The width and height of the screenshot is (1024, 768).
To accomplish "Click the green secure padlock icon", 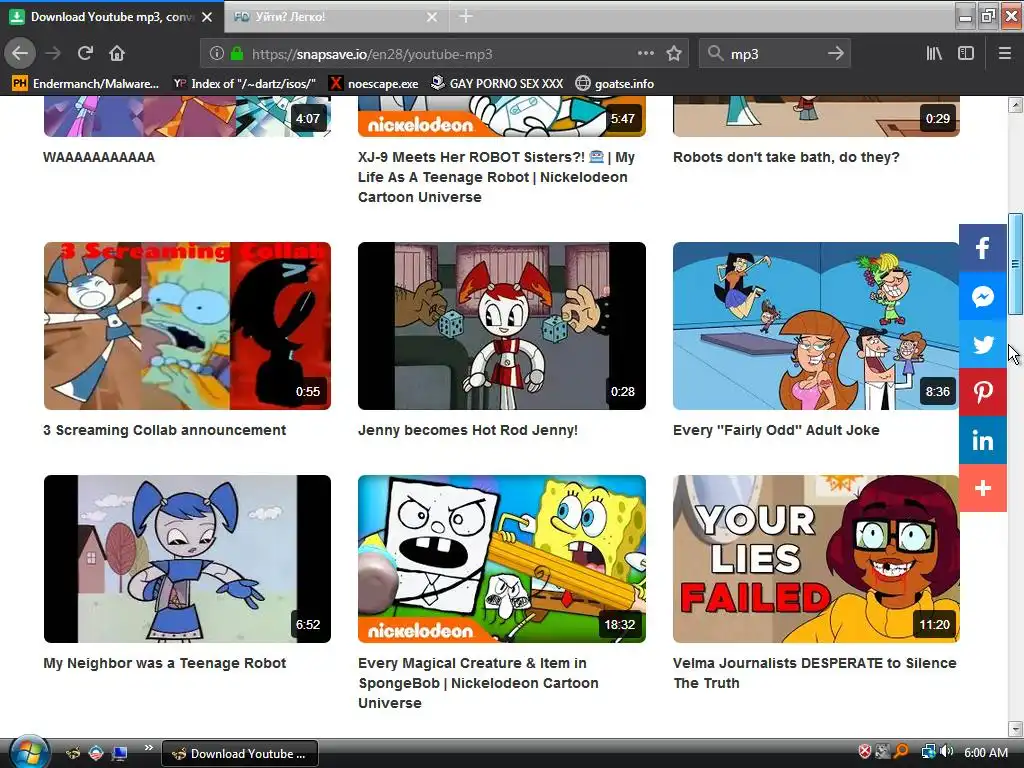I will [237, 54].
